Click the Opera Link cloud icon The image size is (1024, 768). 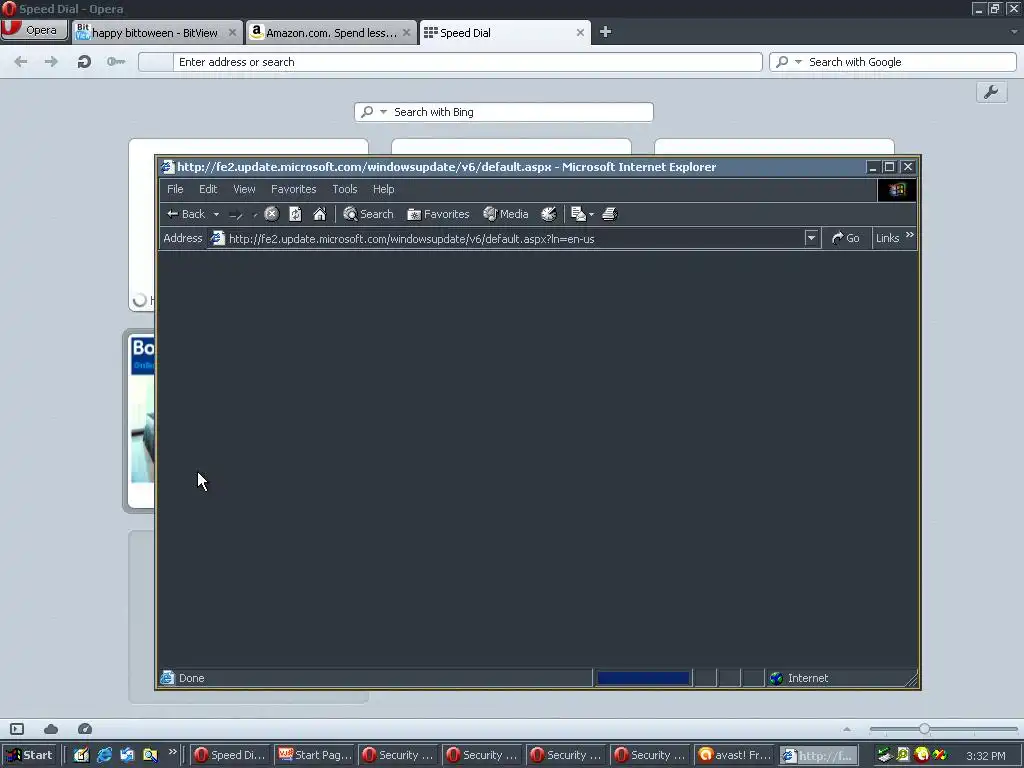(51, 729)
